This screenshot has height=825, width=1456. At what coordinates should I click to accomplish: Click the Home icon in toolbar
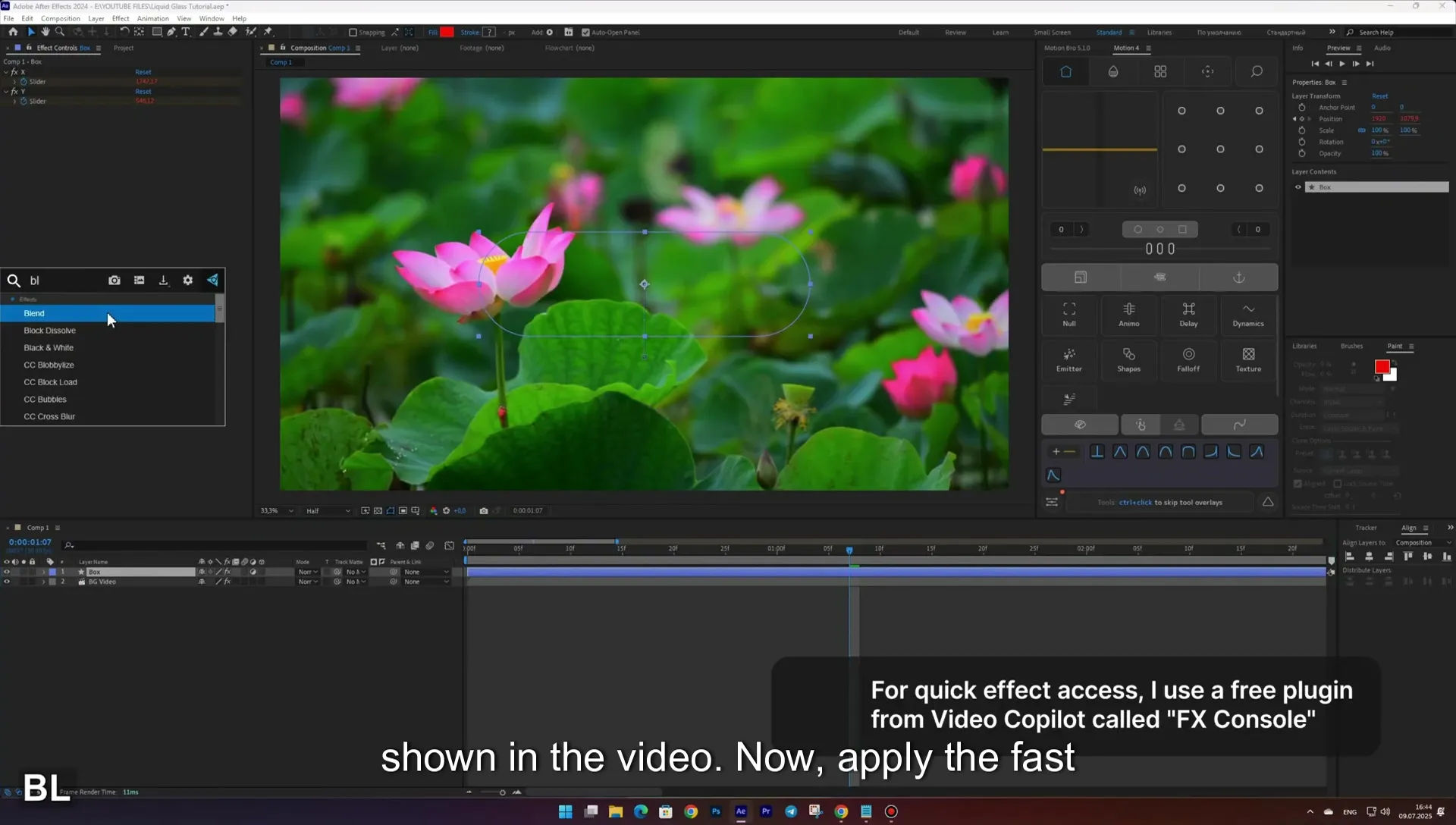click(13, 32)
